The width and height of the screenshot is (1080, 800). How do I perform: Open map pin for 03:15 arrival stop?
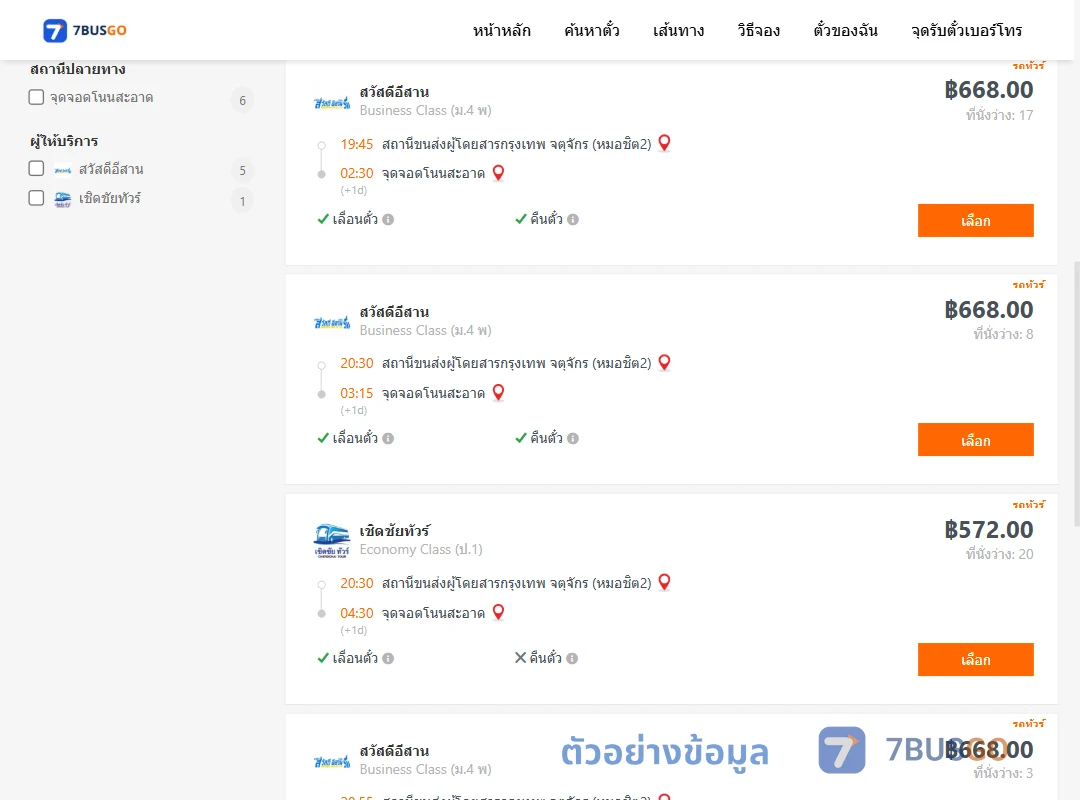tap(498, 392)
